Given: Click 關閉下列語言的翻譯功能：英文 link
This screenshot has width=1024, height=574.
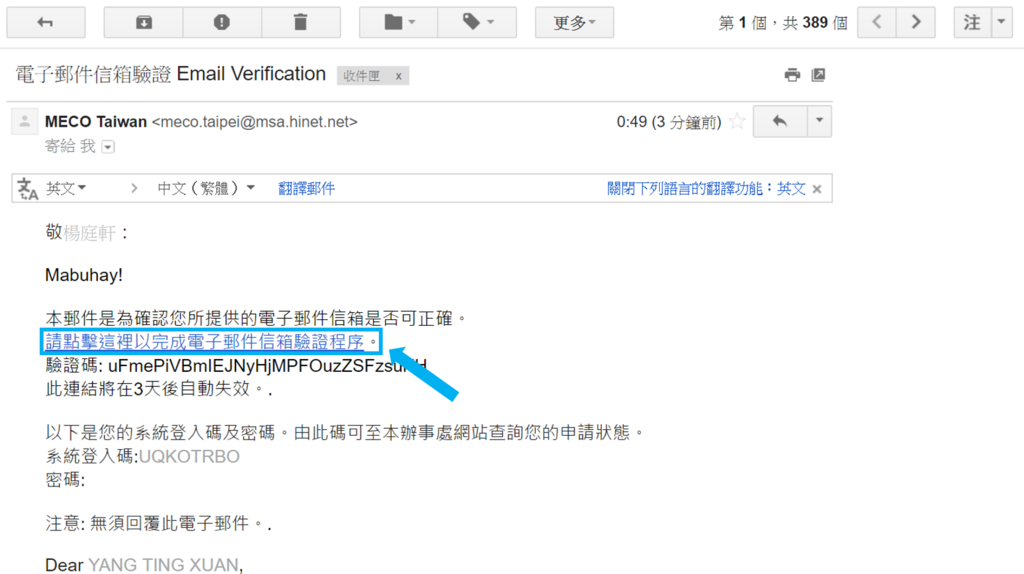Looking at the screenshot, I should click(706, 188).
